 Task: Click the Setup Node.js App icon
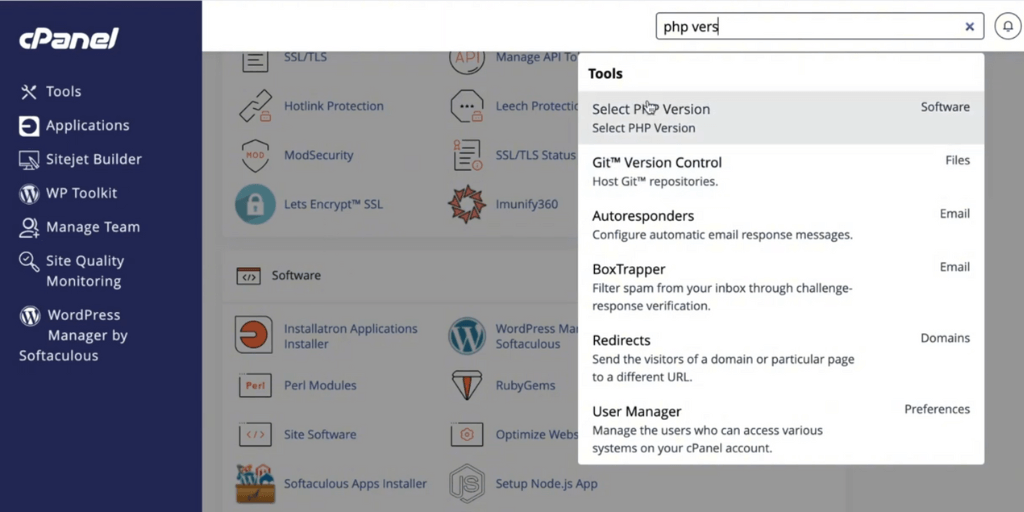[467, 483]
